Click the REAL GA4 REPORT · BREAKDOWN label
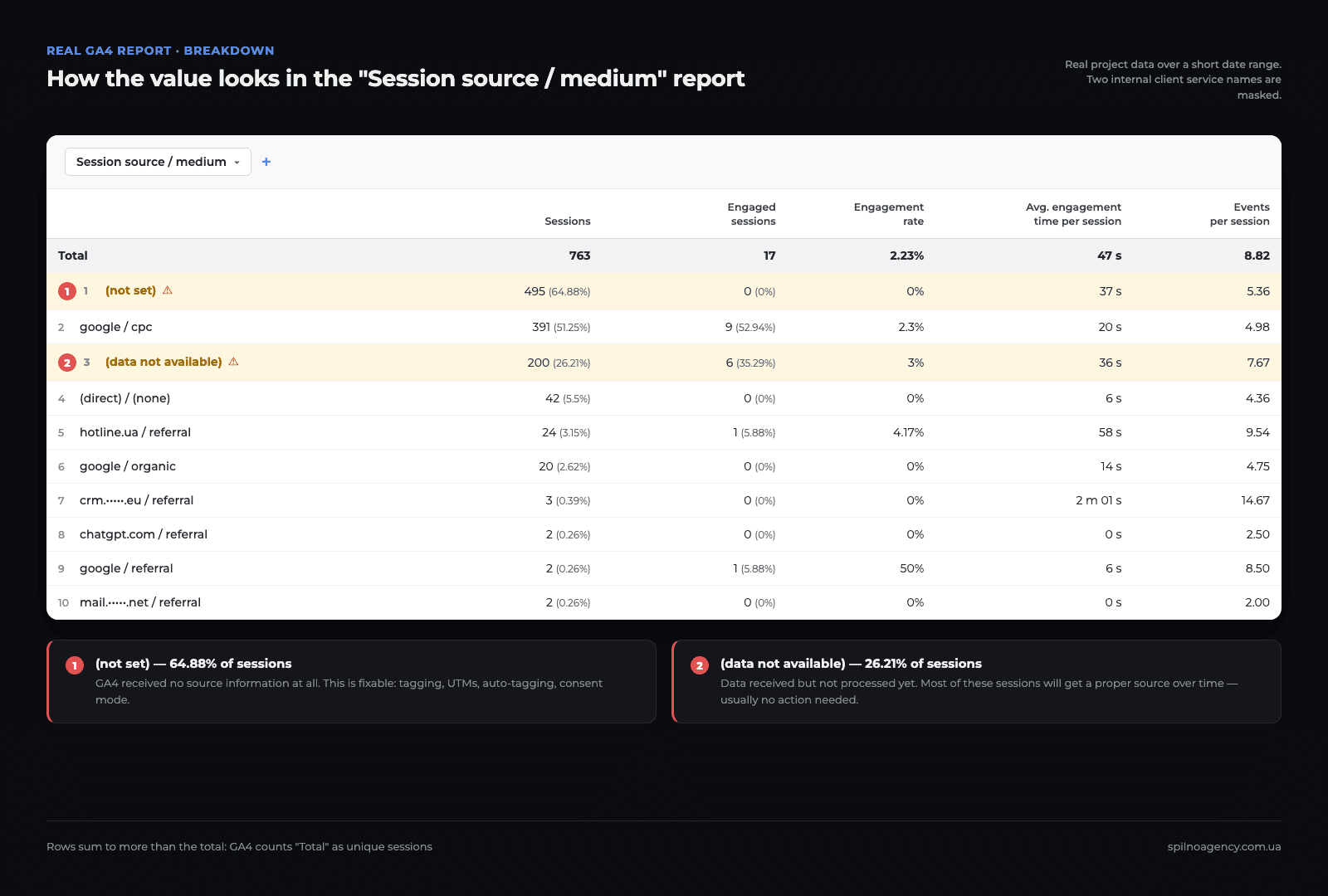1328x896 pixels. [x=160, y=51]
